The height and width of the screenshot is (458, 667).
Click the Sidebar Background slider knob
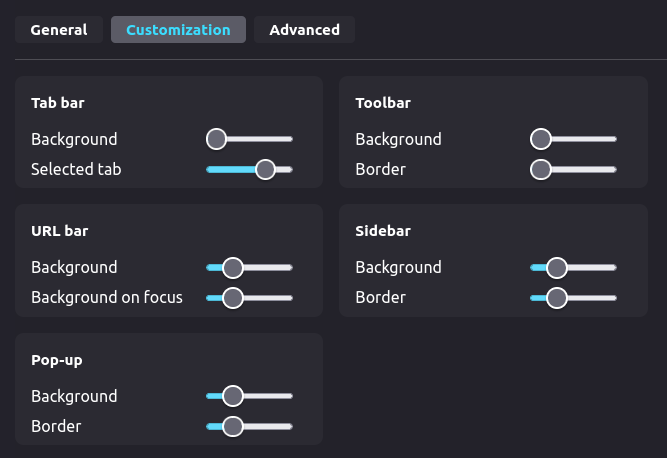coord(557,267)
